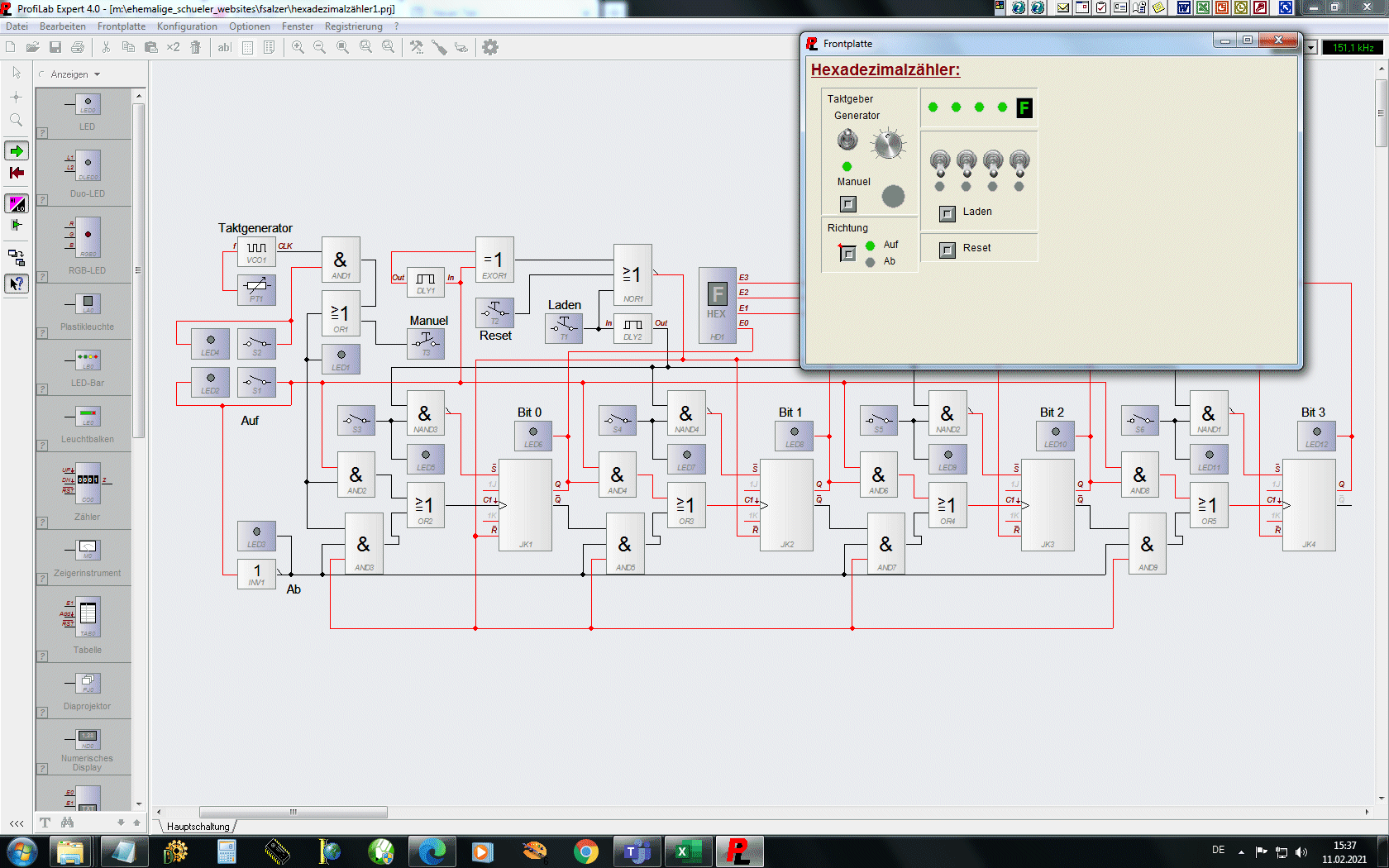Viewport: 1389px width, 868px height.
Task: Flip the fourth load toggle switch
Action: coord(1019,162)
